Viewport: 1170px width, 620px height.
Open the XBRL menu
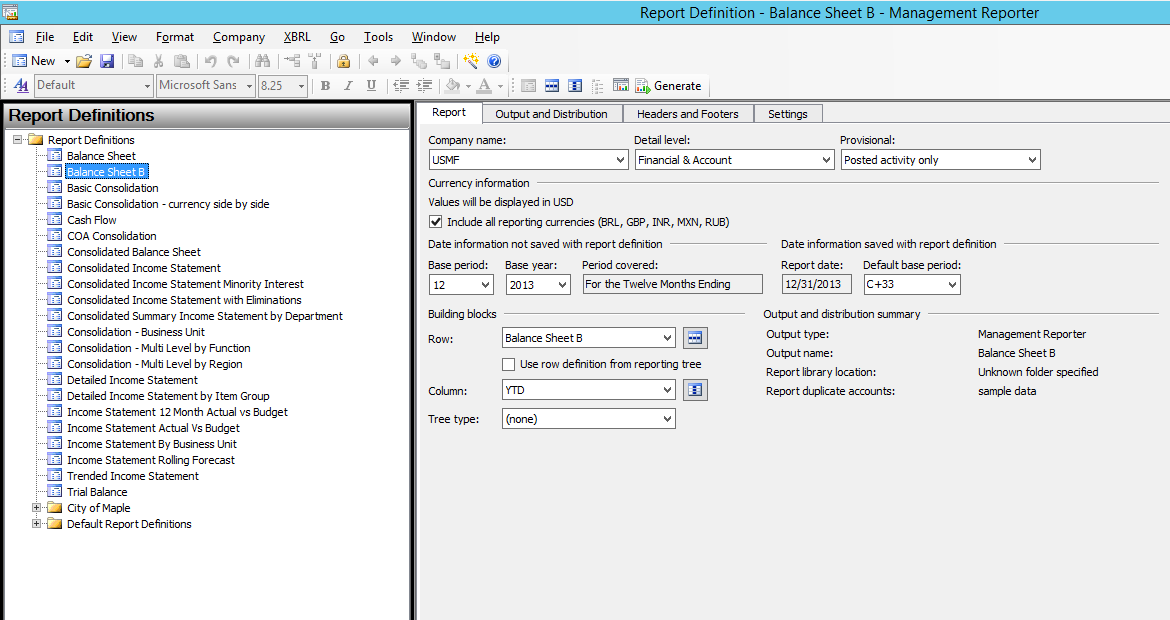pyautogui.click(x=297, y=37)
